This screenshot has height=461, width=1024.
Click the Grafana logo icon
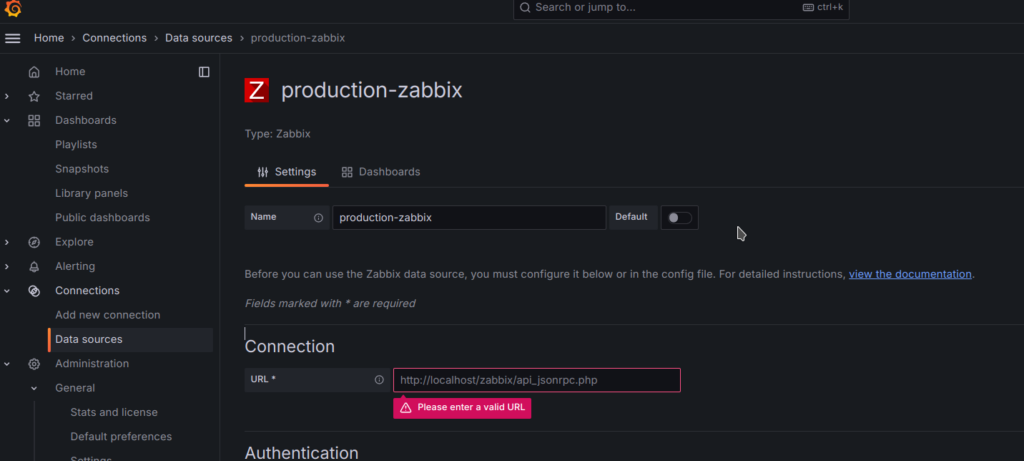point(13,9)
